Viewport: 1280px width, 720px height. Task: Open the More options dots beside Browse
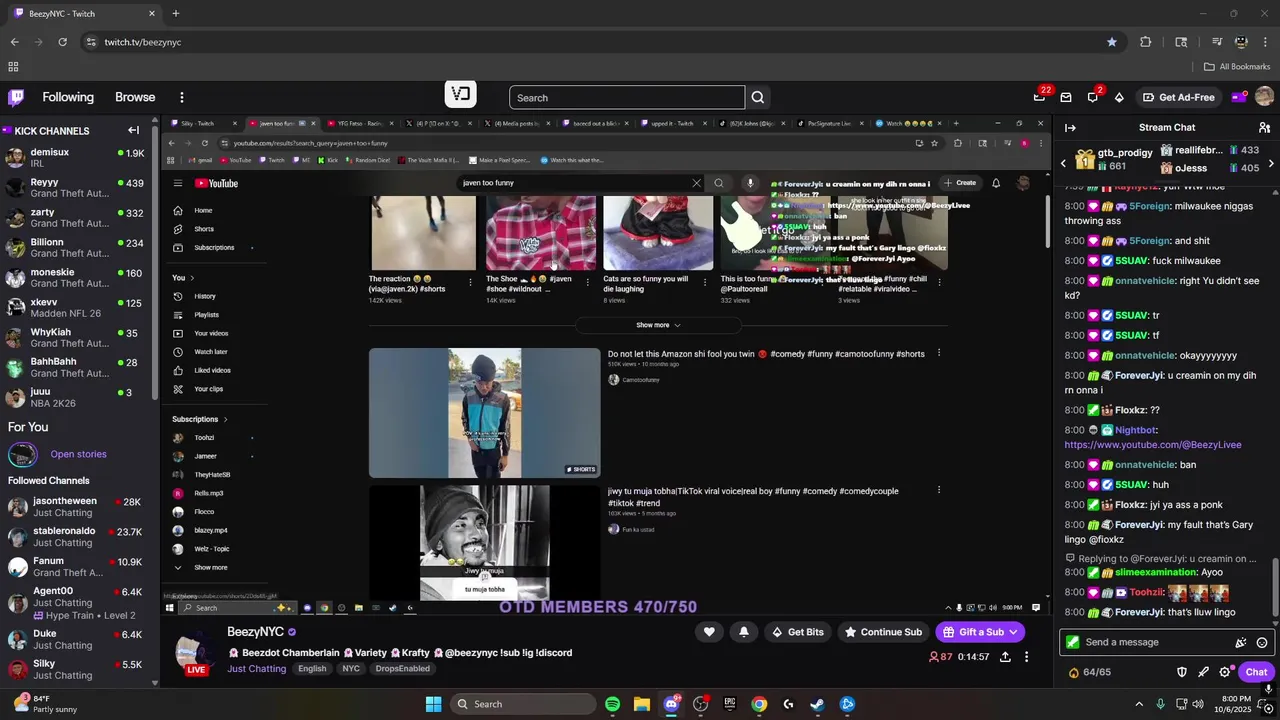coord(181,97)
